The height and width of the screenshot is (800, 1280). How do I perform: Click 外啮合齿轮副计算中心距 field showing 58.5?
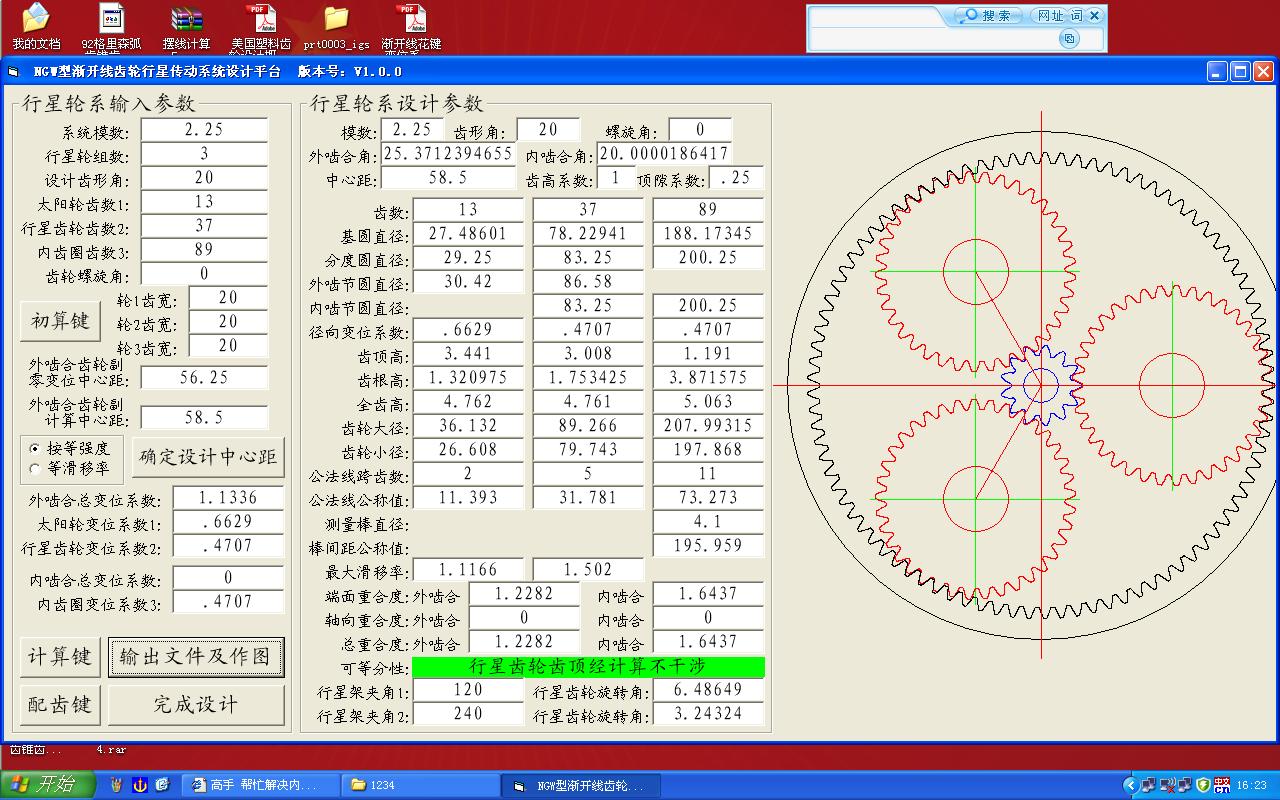coord(204,418)
